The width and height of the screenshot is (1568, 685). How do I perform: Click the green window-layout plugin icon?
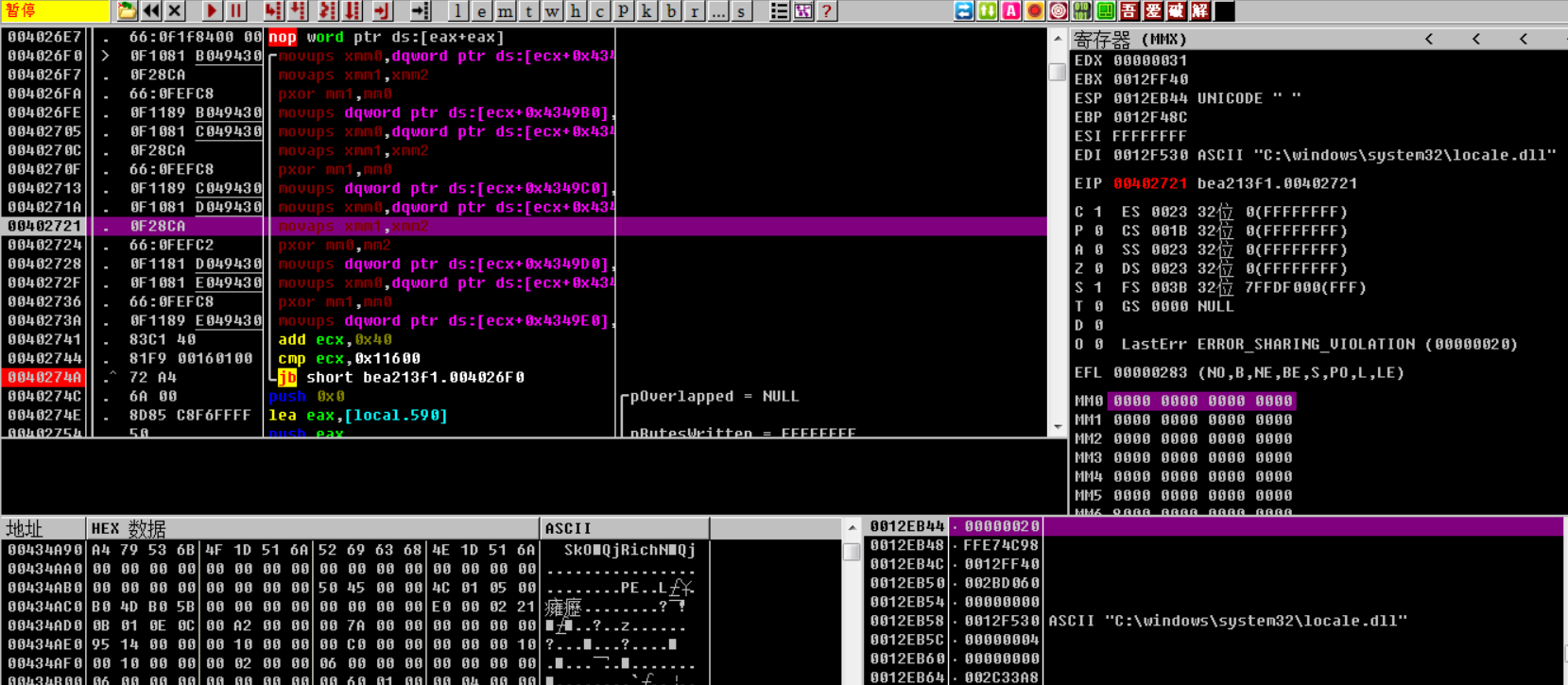tap(1106, 11)
